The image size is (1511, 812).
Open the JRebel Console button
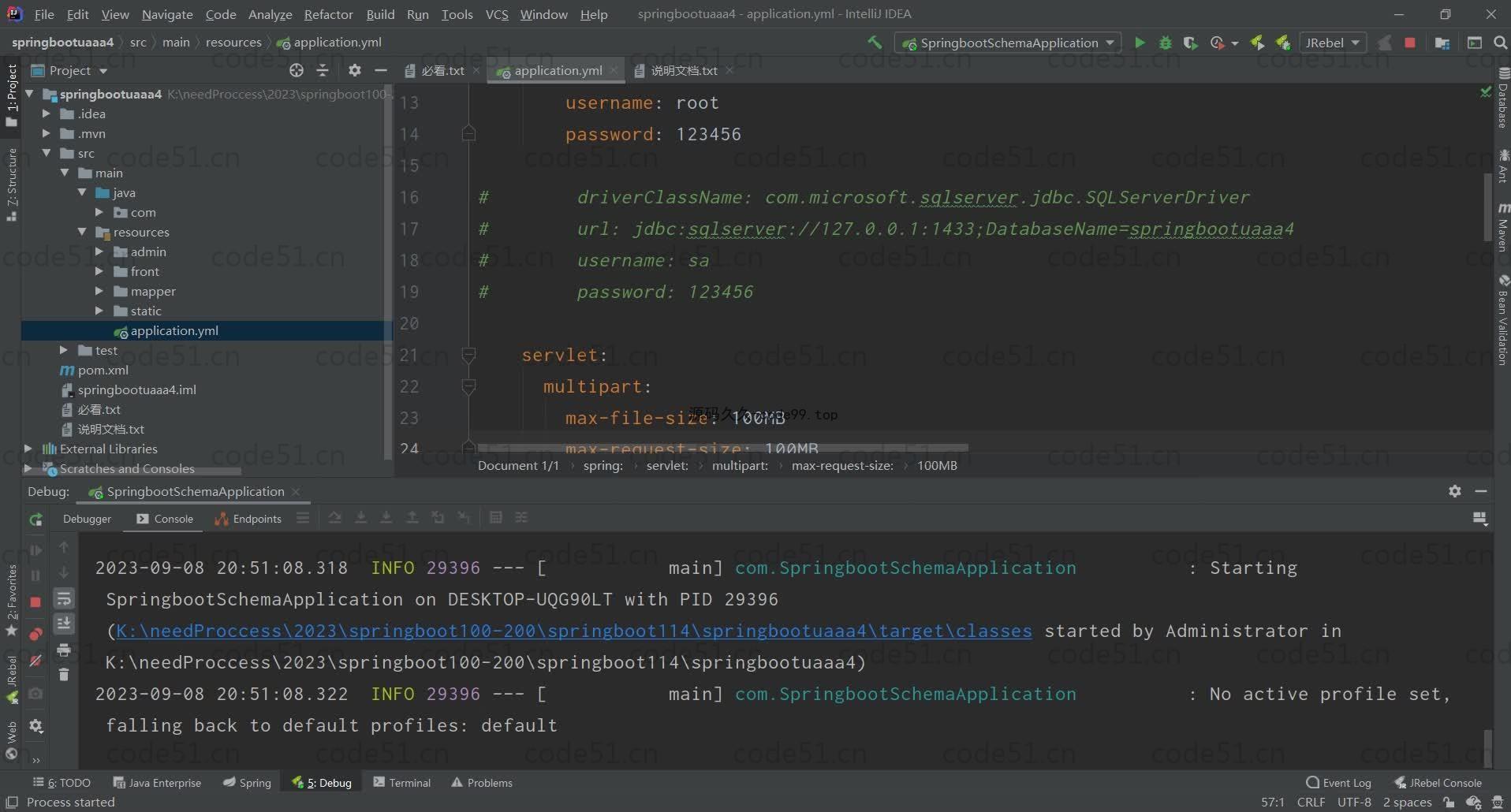1438,783
